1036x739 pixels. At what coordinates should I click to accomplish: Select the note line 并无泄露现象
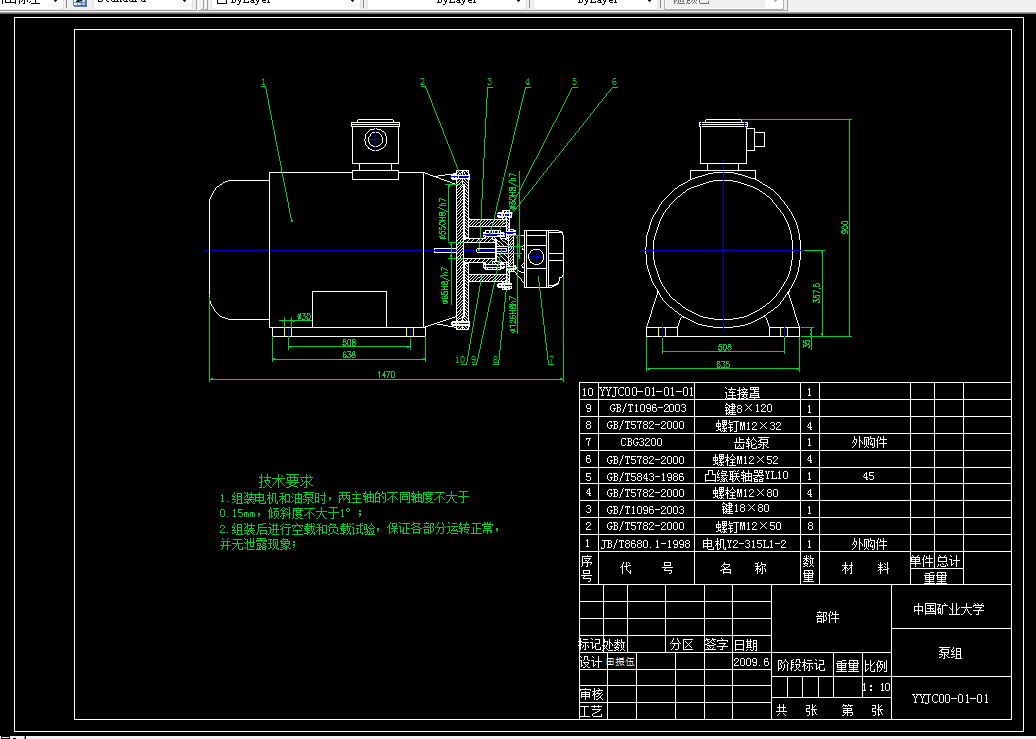point(258,545)
